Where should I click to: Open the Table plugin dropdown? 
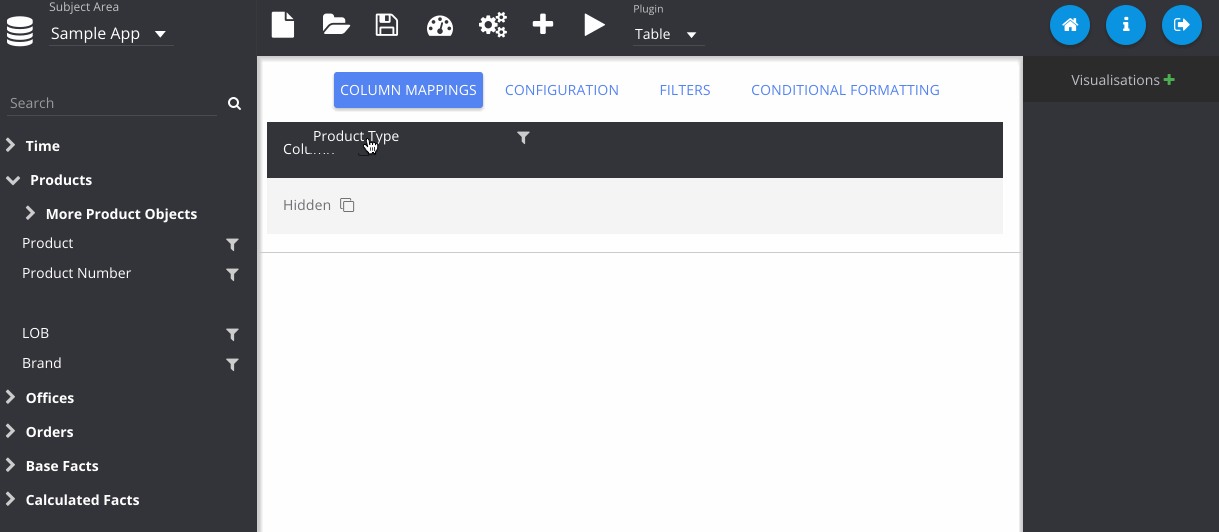click(x=668, y=34)
